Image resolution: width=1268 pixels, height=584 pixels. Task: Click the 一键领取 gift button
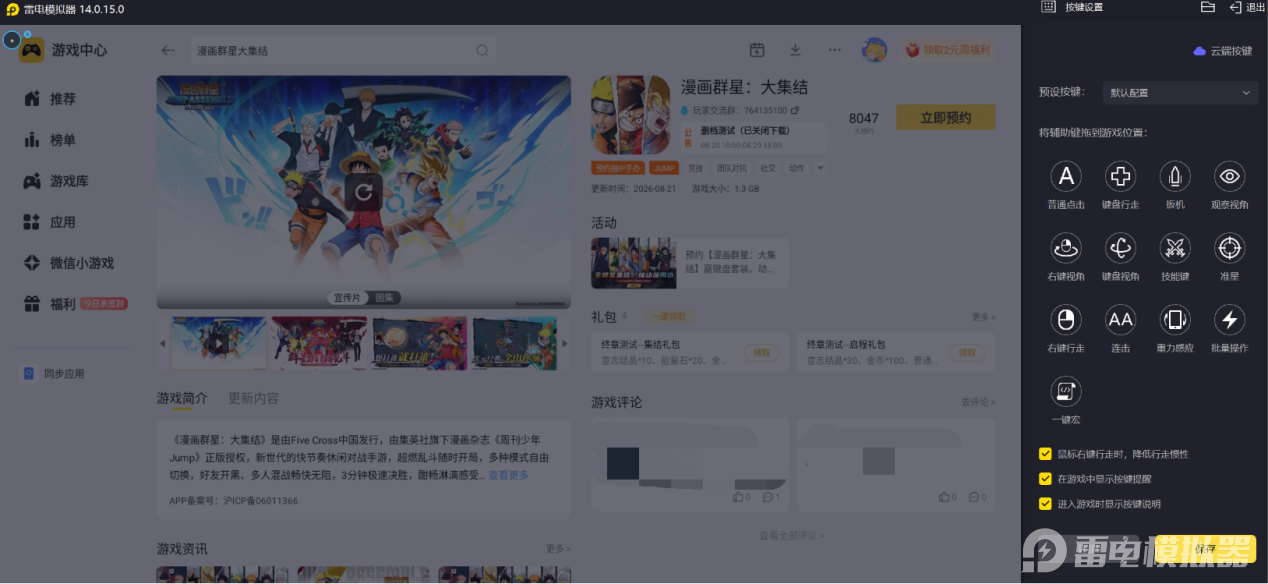click(669, 317)
